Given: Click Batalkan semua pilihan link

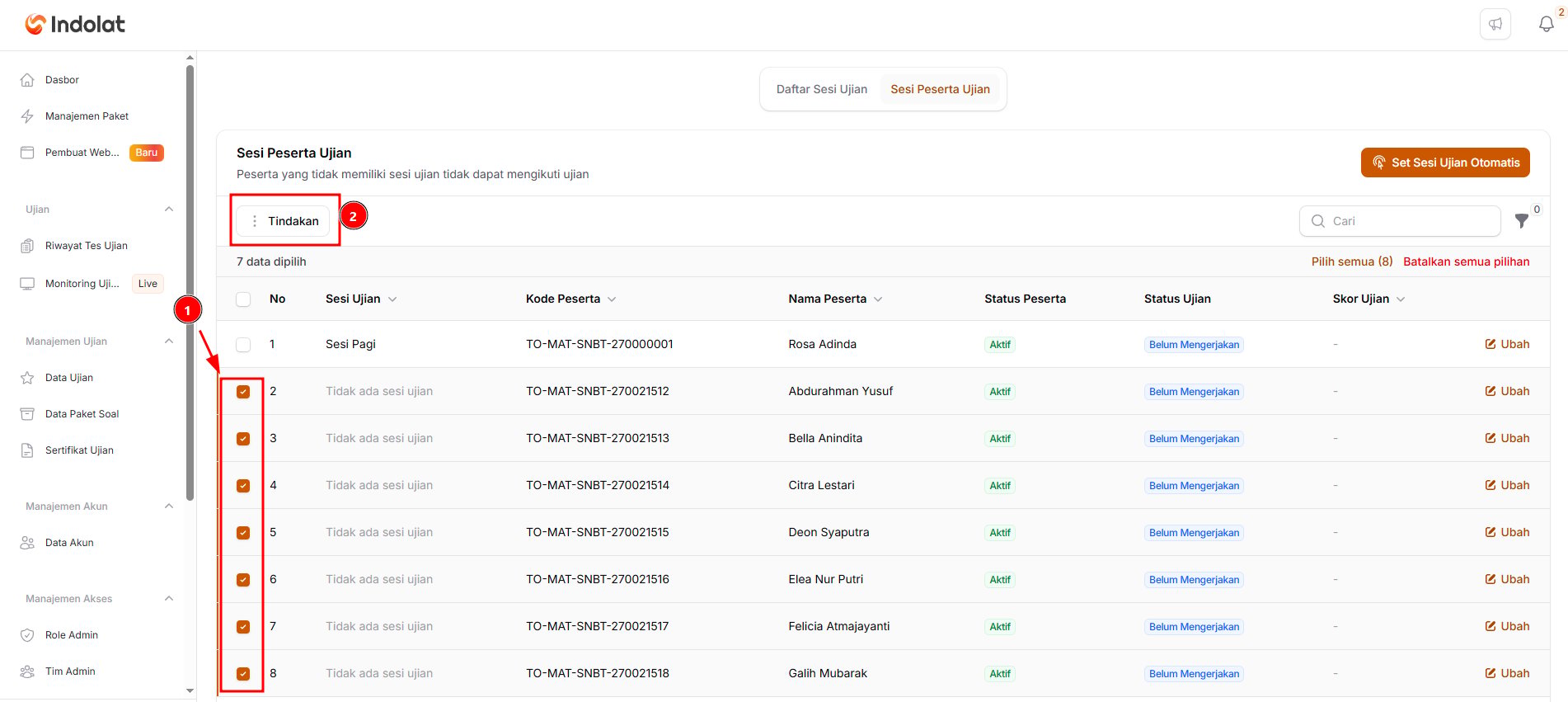Looking at the screenshot, I should click(1467, 261).
